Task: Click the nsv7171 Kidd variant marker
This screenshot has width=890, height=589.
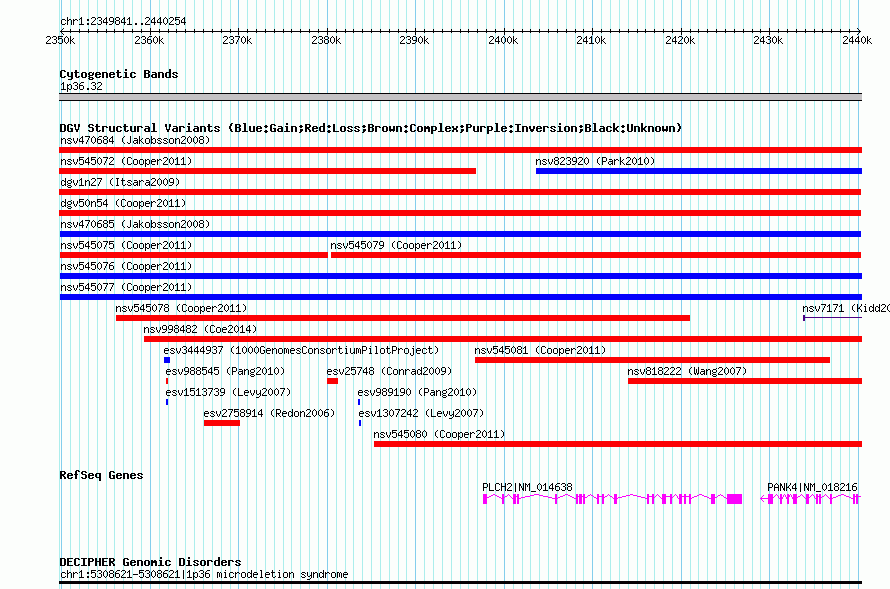Action: pos(833,318)
